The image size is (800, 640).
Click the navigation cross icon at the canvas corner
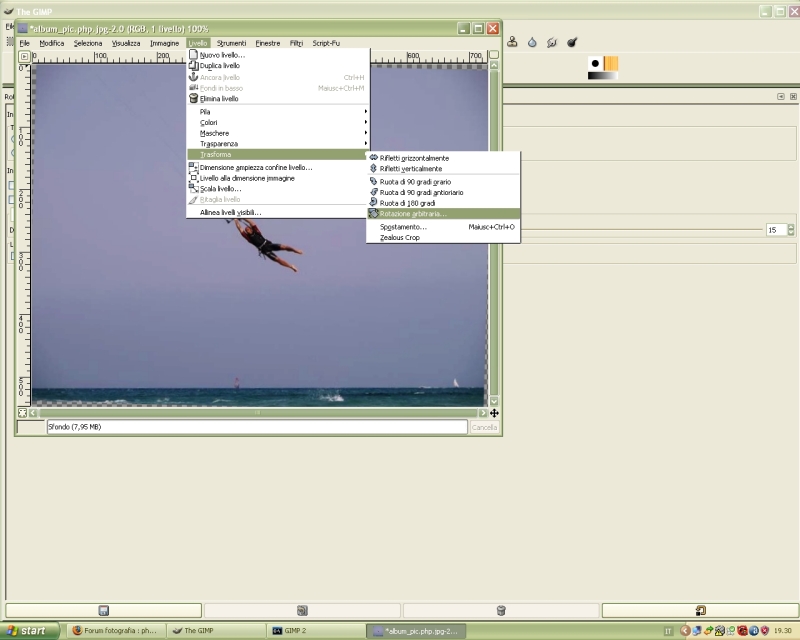(x=494, y=413)
